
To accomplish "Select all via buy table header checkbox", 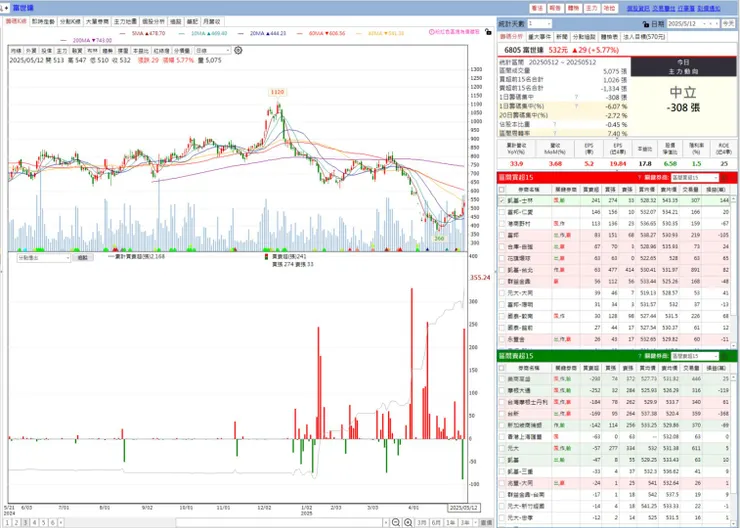I will click(x=502, y=189).
